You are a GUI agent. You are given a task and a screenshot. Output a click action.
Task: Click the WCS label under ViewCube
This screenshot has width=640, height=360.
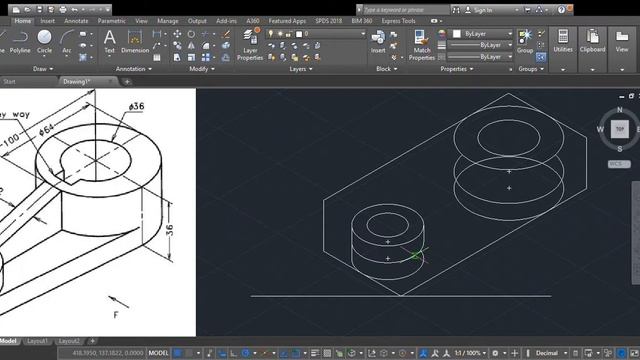tap(619, 164)
